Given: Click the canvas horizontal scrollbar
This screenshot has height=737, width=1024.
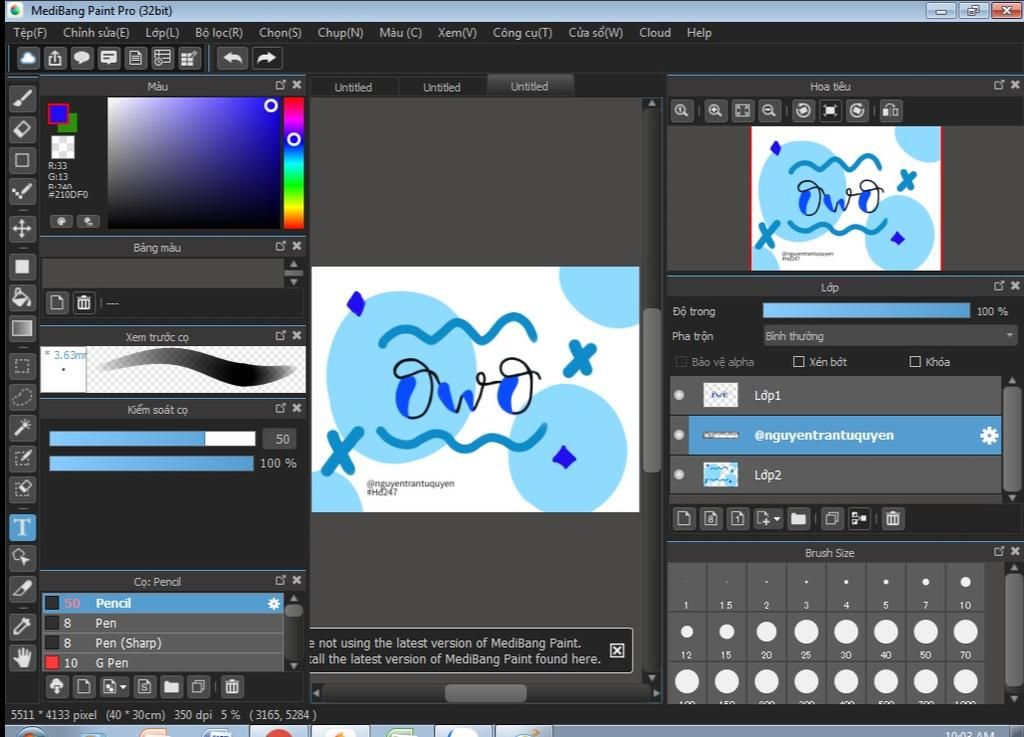Looking at the screenshot, I should [x=485, y=693].
